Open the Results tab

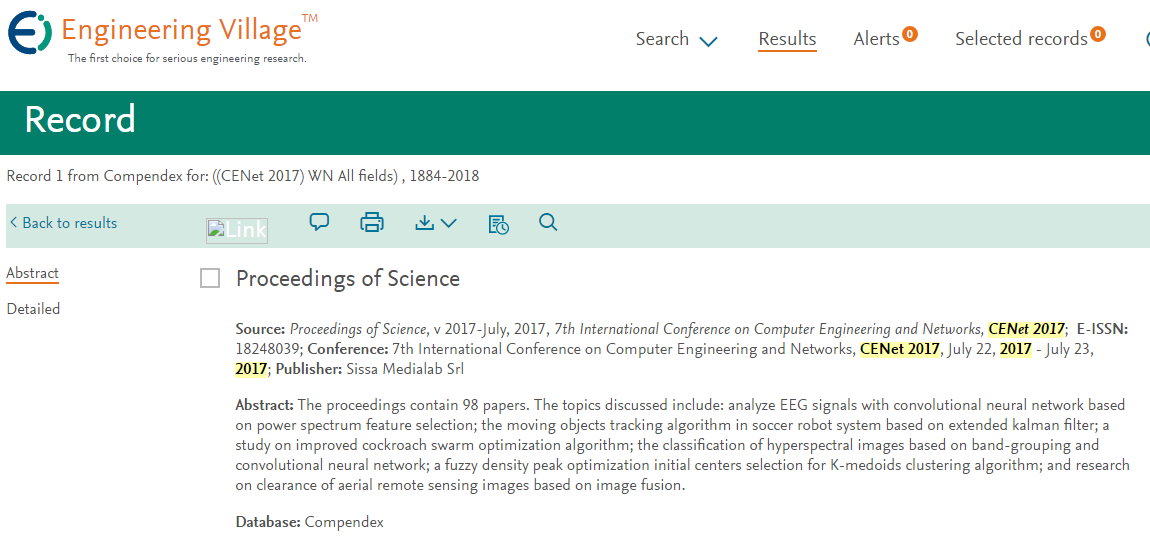pyautogui.click(x=787, y=39)
